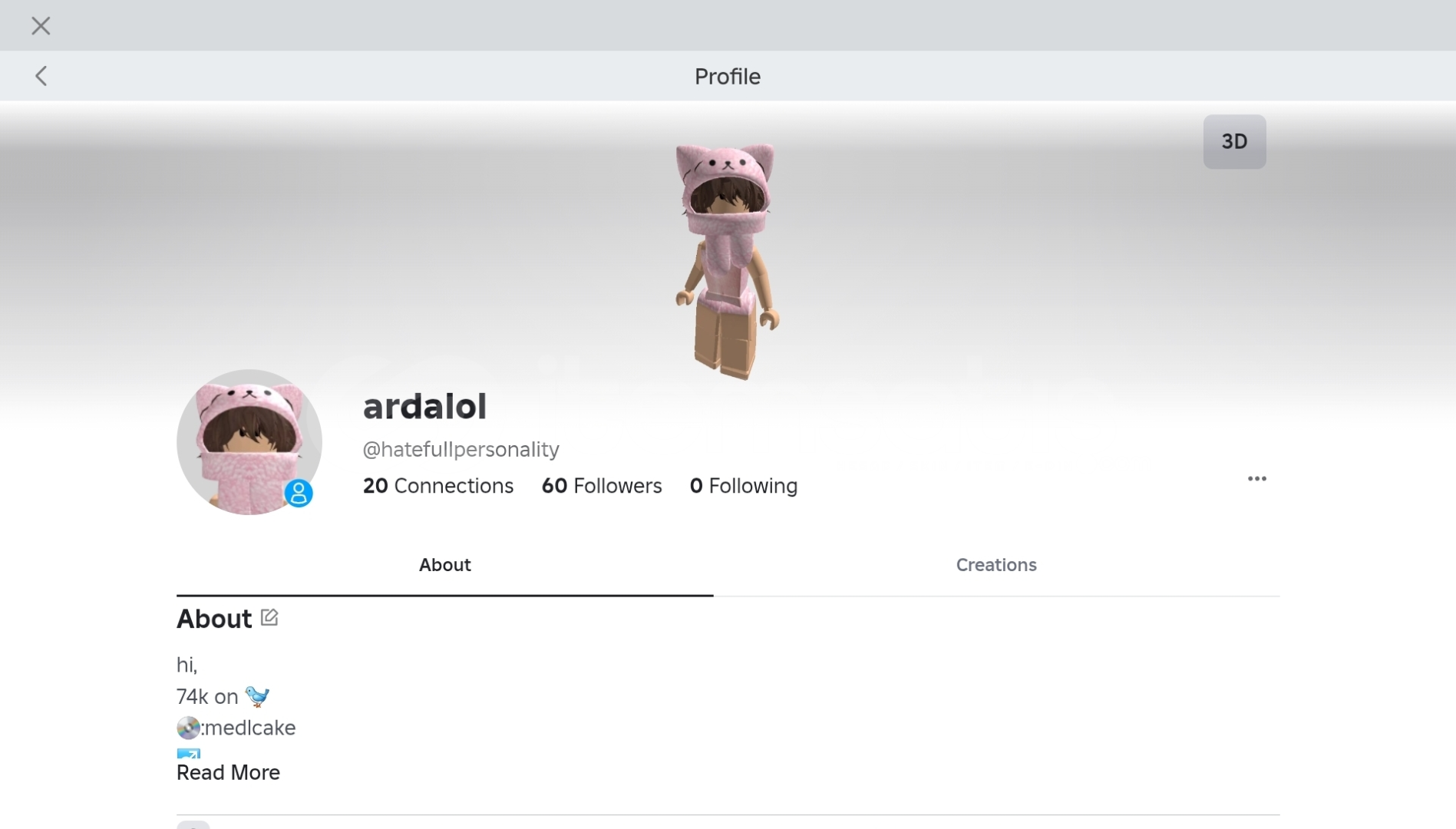The image size is (1456, 829).
Task: Edit the About section pencil icon
Action: [269, 617]
